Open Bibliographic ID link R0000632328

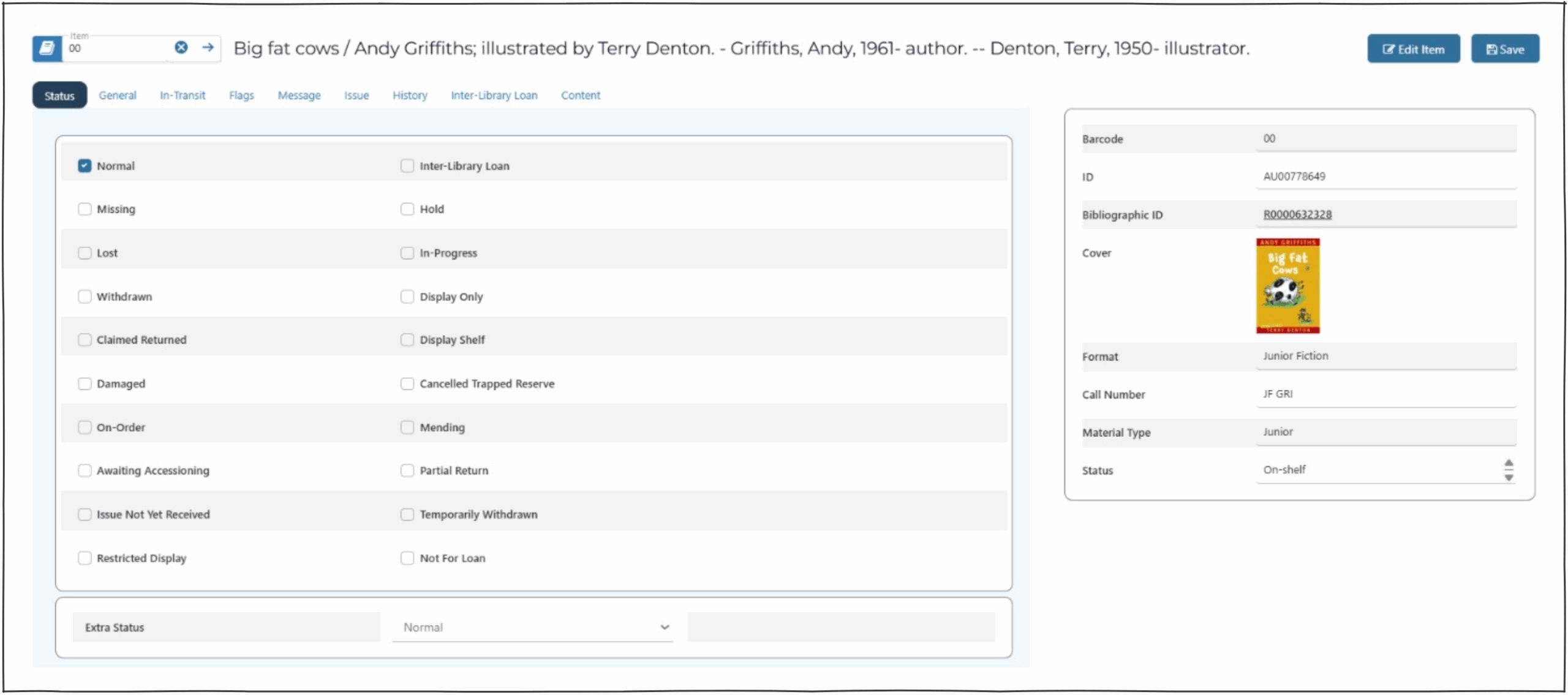pos(1297,215)
